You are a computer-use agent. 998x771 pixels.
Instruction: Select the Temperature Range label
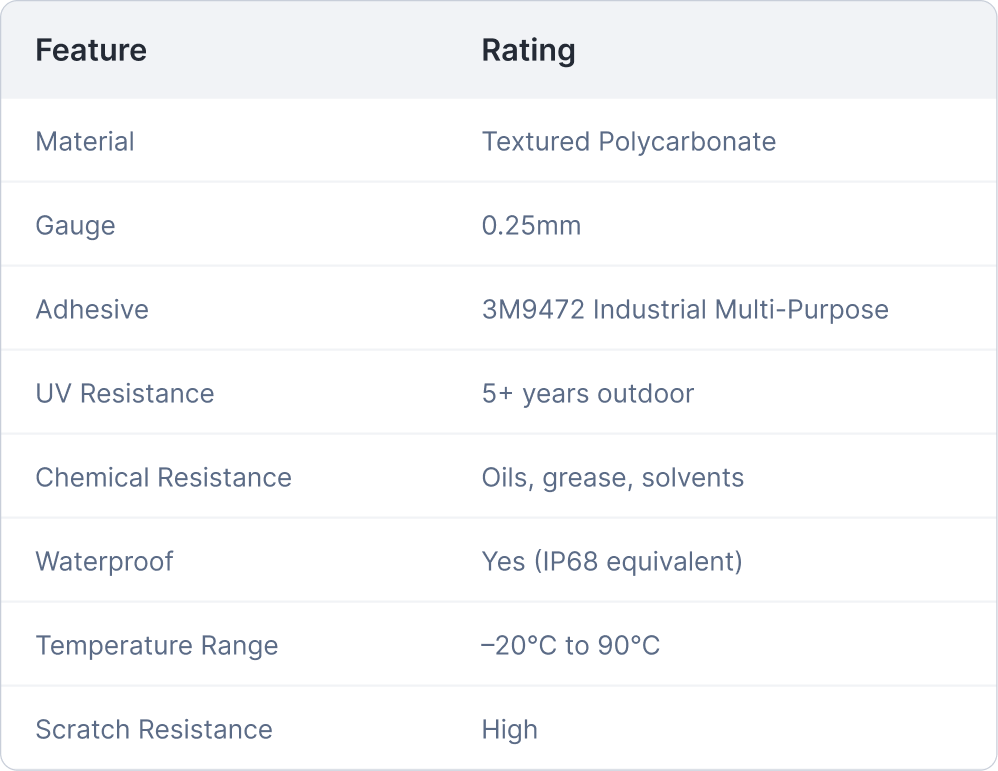(x=157, y=645)
